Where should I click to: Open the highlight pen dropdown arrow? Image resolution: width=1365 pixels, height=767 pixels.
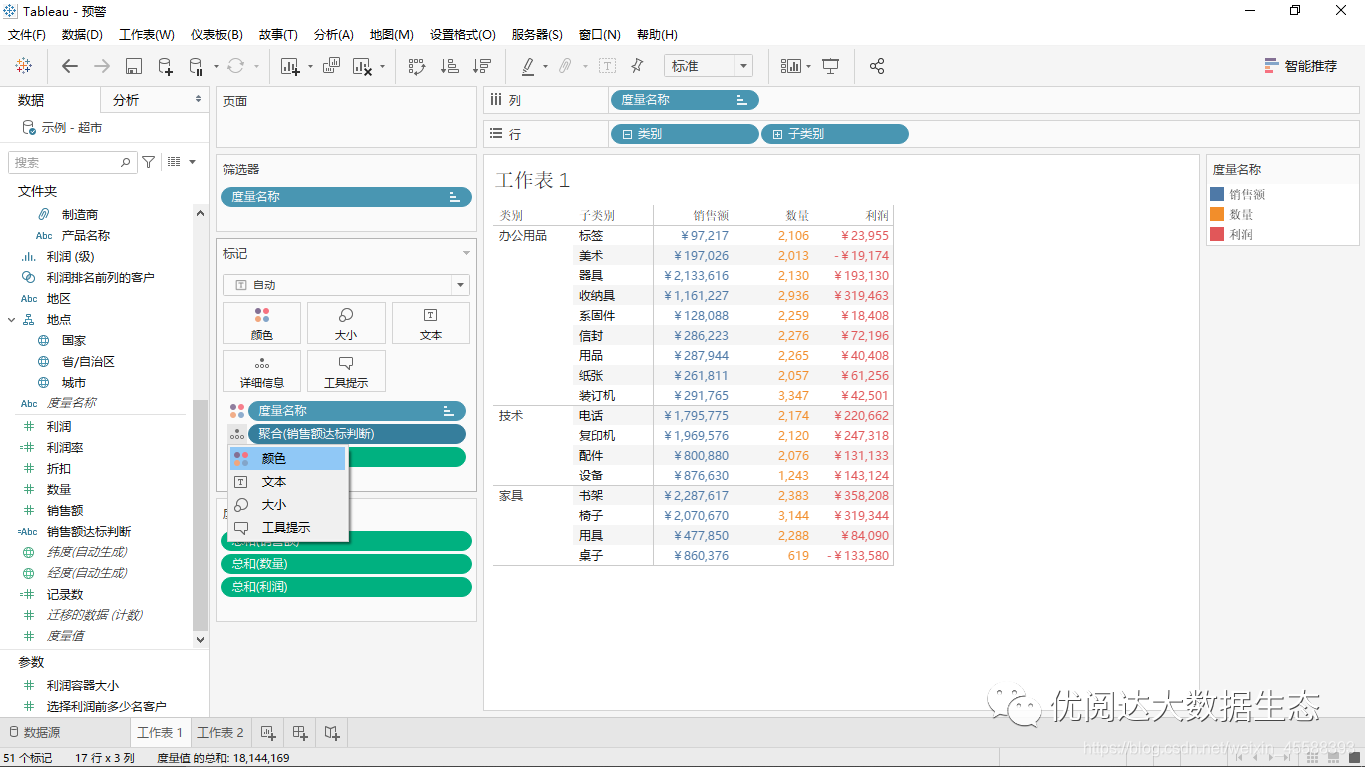click(545, 67)
